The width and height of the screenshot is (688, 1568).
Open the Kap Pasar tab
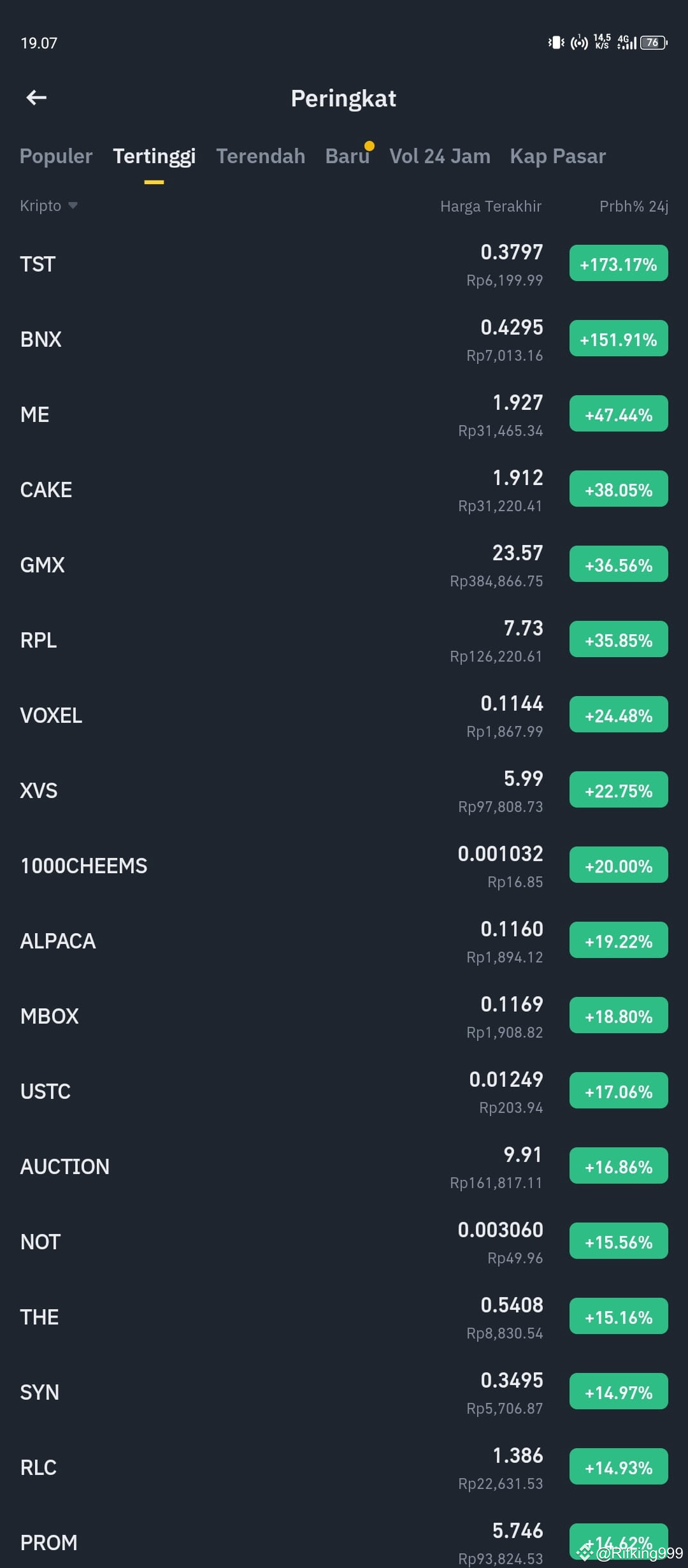[557, 156]
